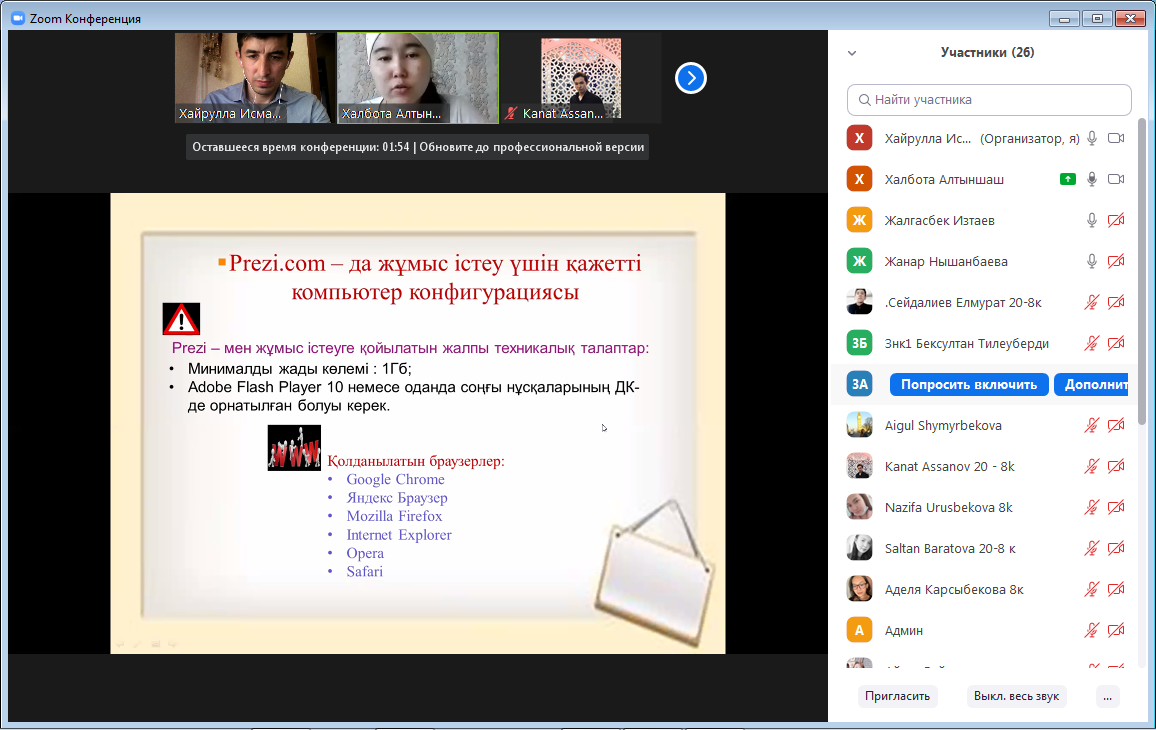Click green screen-share icon for Халбота Алтыншаш
This screenshot has width=1156, height=730.
pyautogui.click(x=1068, y=179)
